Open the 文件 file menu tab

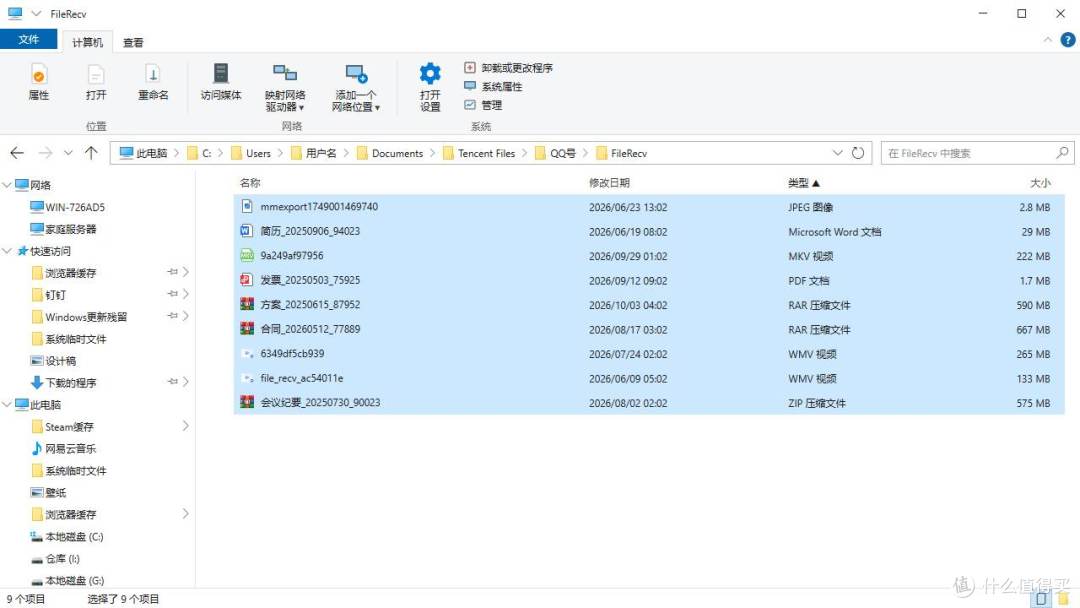28,39
